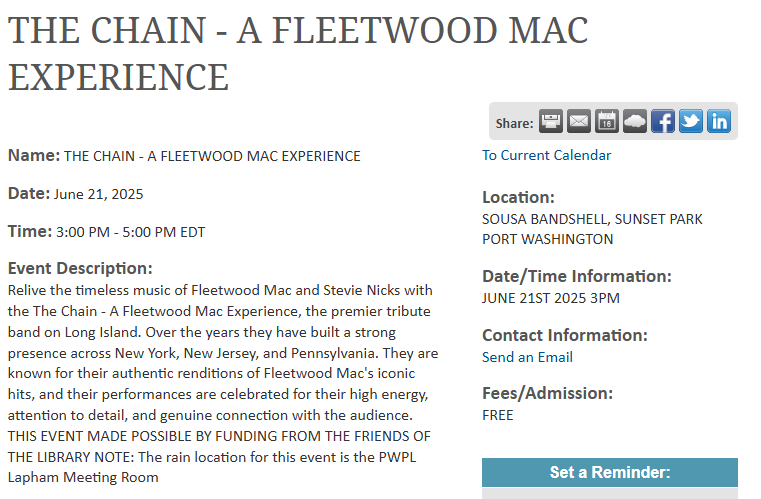The image size is (761, 499).
Task: Share the event on Facebook
Action: point(662,121)
